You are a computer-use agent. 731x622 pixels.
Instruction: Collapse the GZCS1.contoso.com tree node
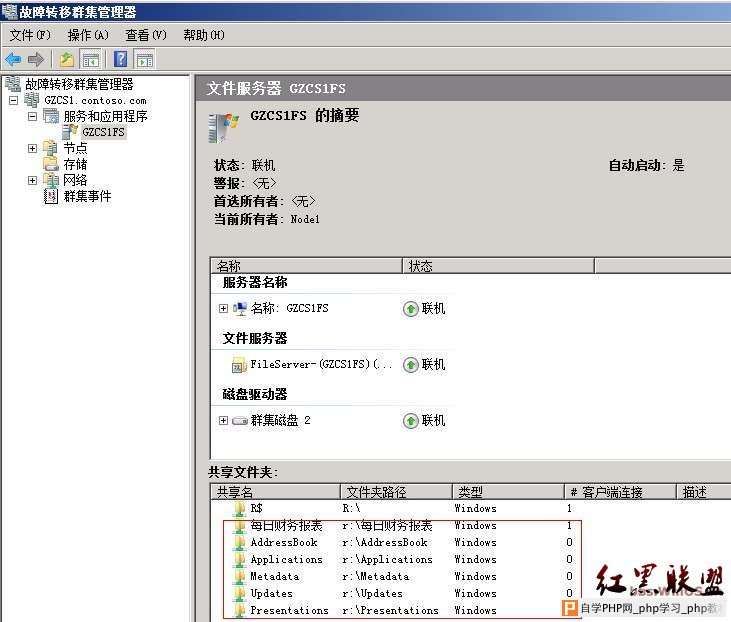(x=14, y=100)
